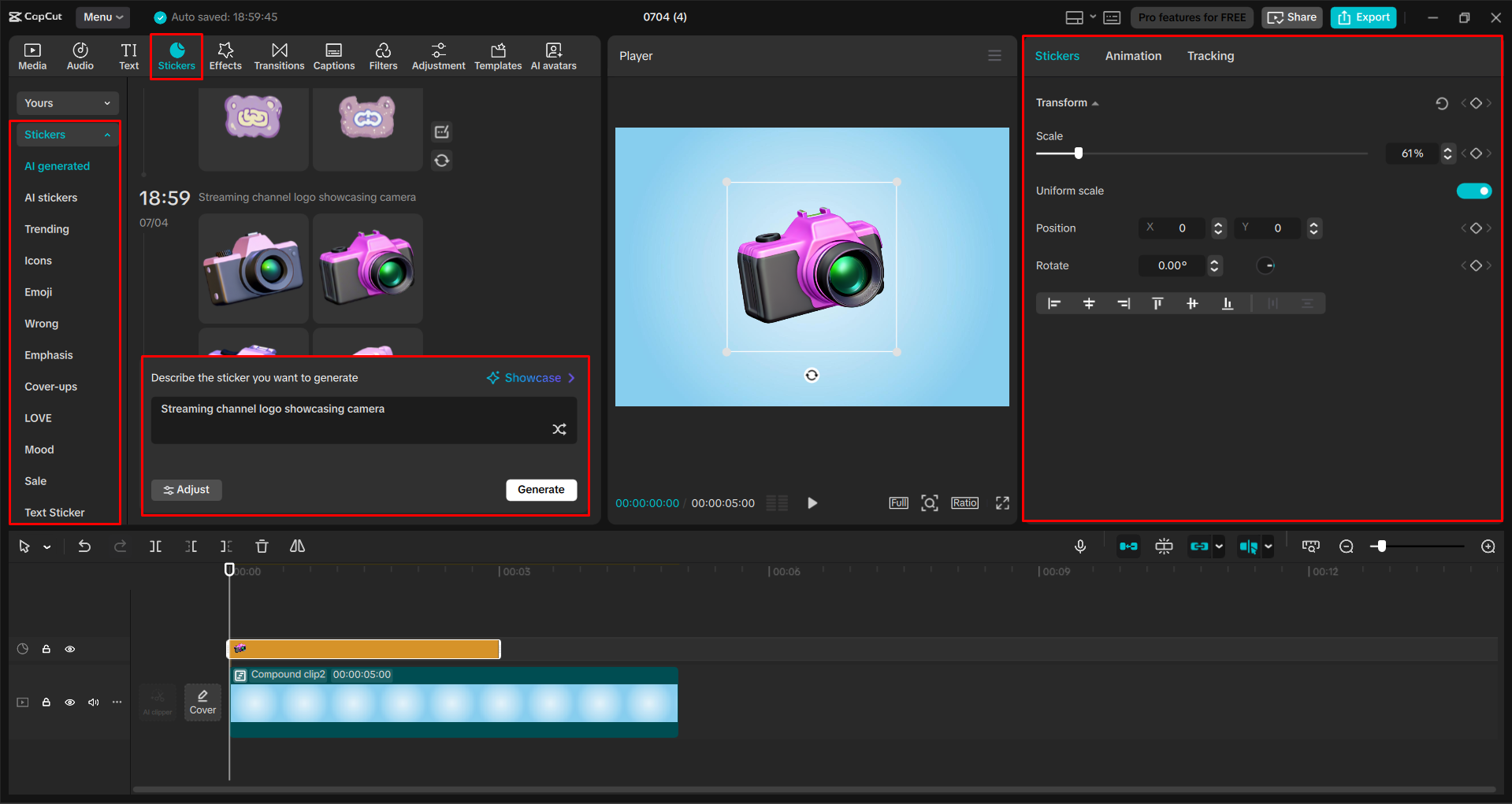The width and height of the screenshot is (1512, 804).
Task: Switch to the Tracking tab
Action: pos(1209,55)
